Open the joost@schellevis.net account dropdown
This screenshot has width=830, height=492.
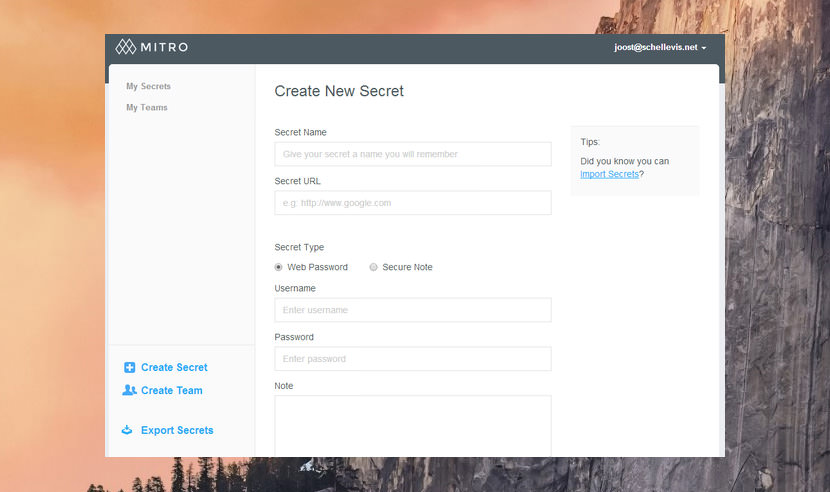tap(660, 47)
